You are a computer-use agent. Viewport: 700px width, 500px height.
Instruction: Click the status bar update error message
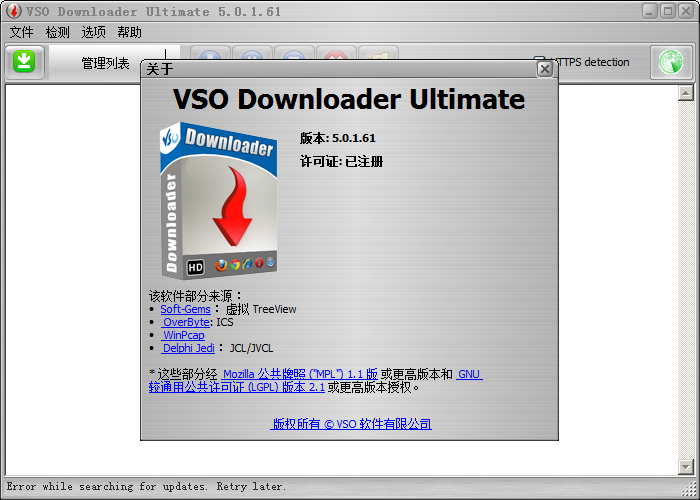click(x=146, y=486)
